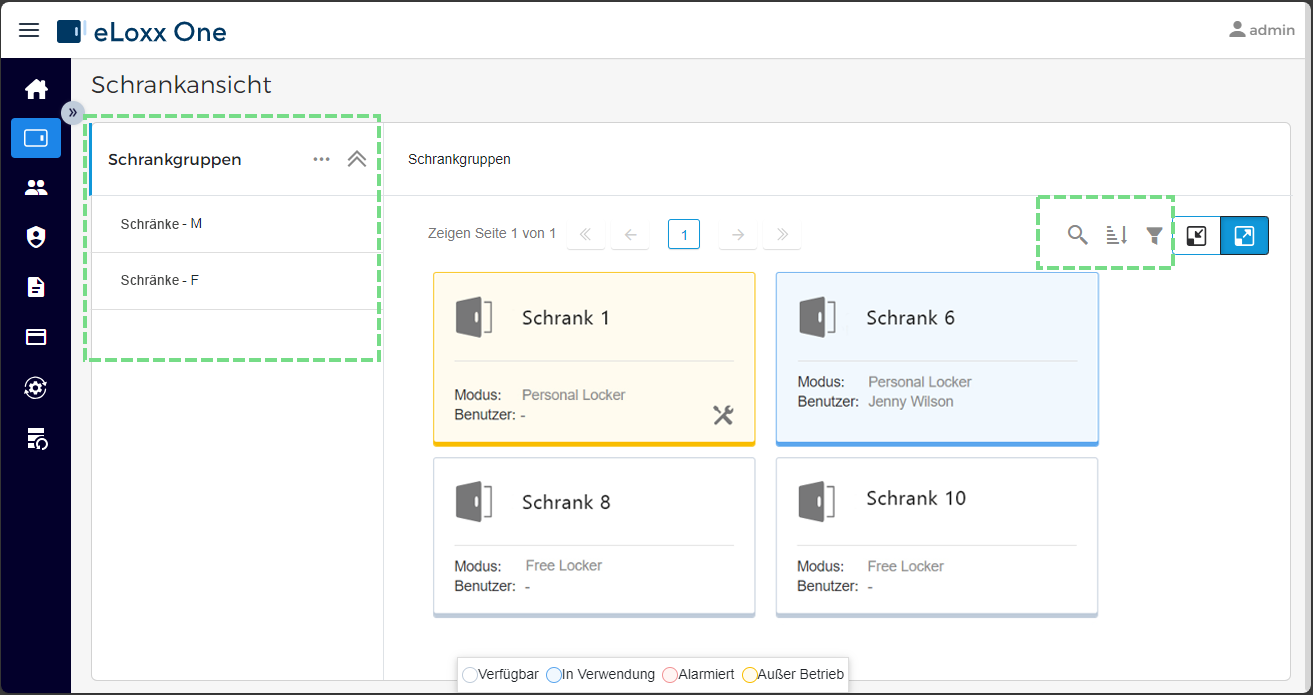The image size is (1313, 695).
Task: Click the Außer Betrieb legend circle
Action: (x=750, y=675)
